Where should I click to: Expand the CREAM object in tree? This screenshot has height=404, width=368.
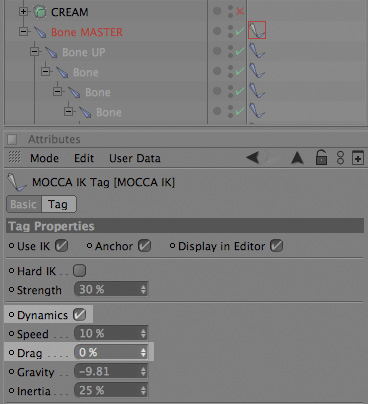(x=23, y=12)
